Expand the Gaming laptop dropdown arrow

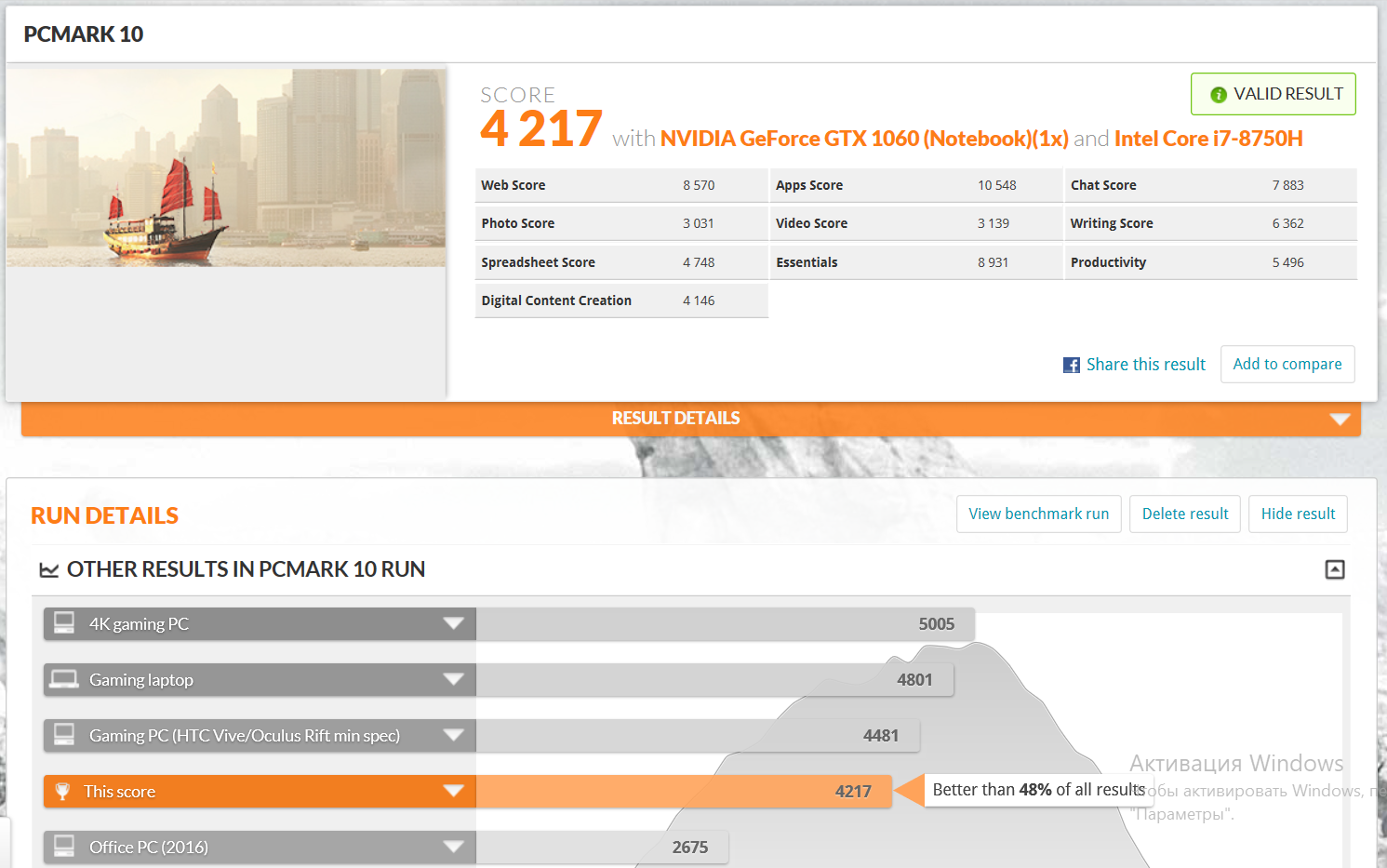pos(453,679)
